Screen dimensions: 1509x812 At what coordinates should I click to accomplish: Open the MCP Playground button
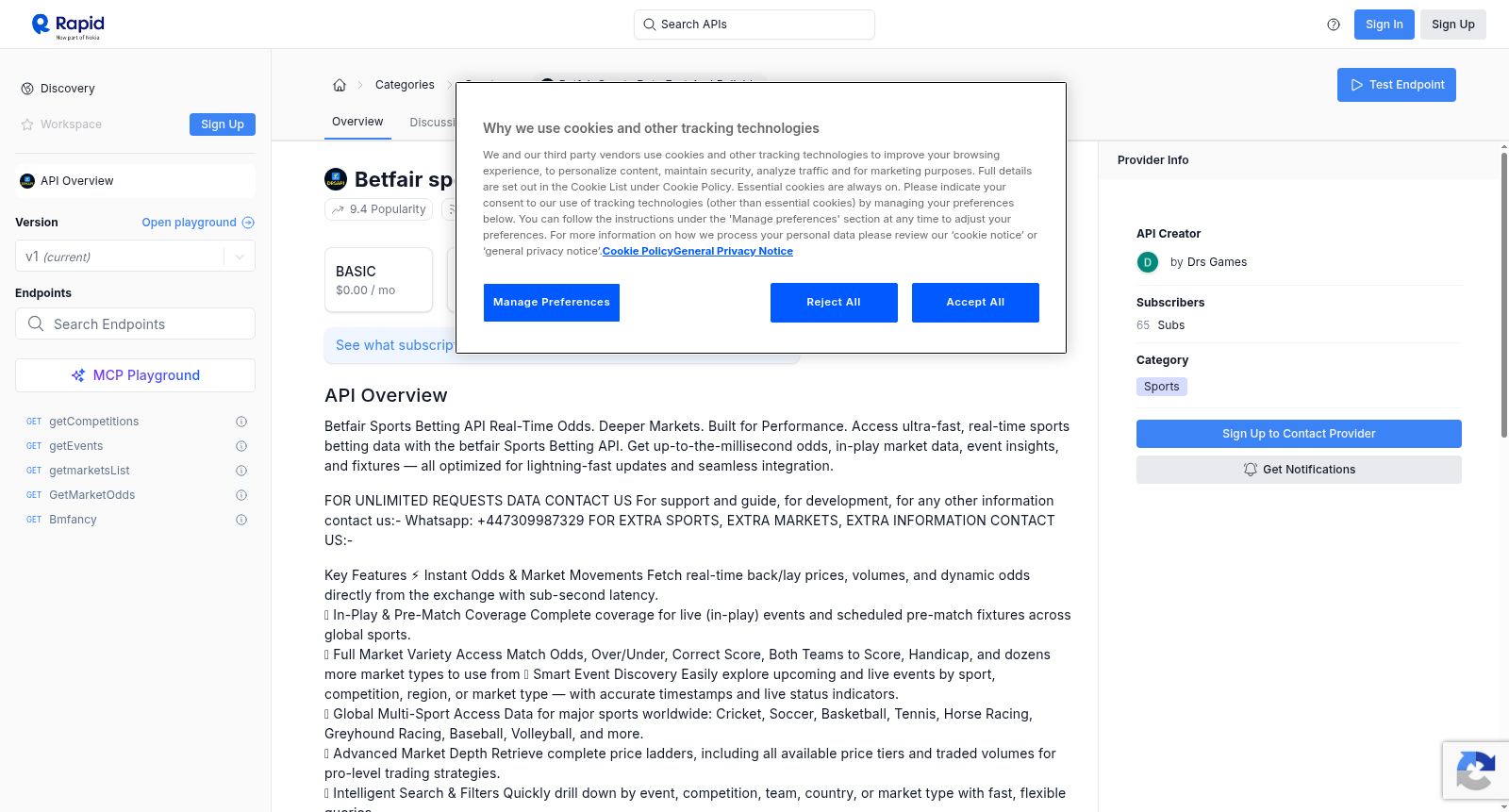[135, 375]
